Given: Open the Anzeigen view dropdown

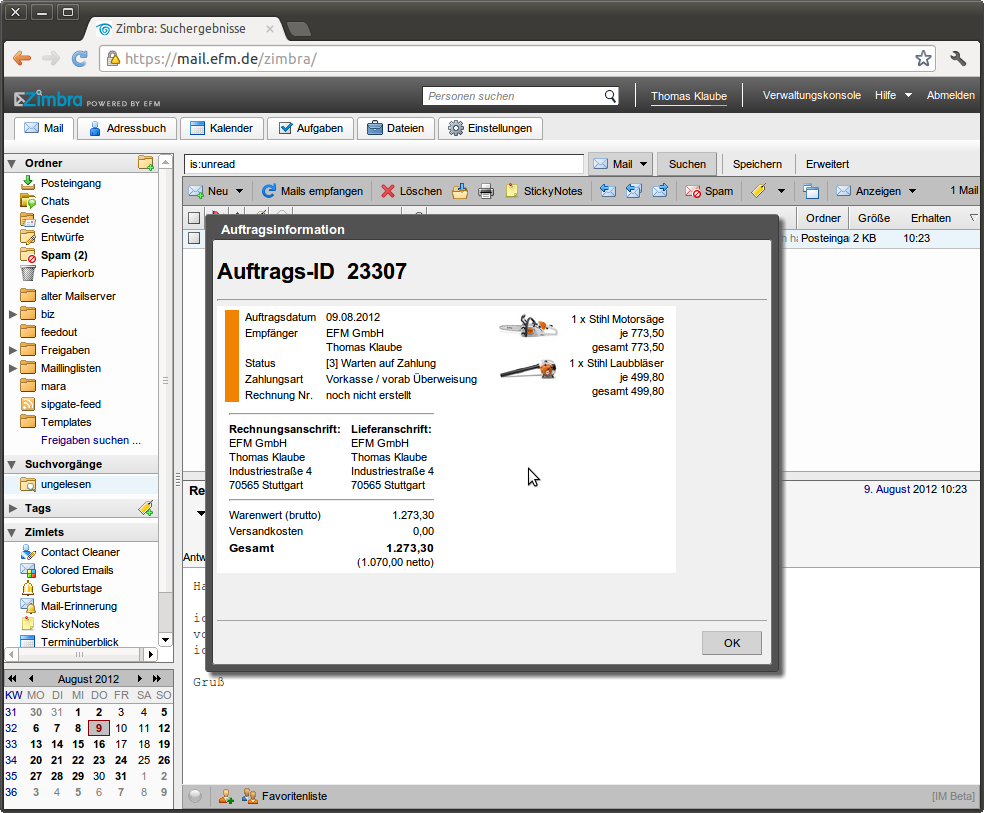Looking at the screenshot, I should [x=912, y=191].
